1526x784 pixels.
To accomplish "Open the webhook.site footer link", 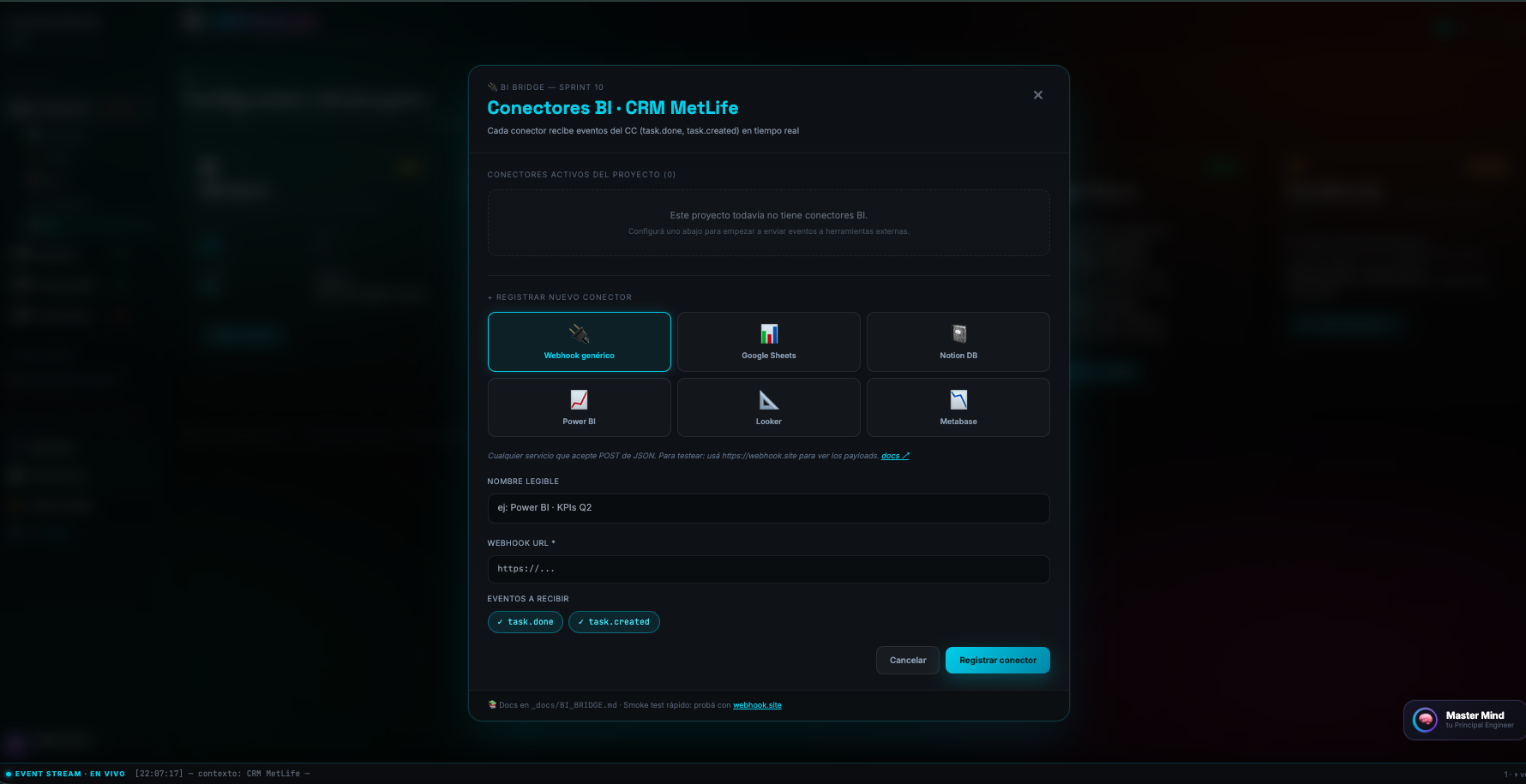I will coord(757,705).
